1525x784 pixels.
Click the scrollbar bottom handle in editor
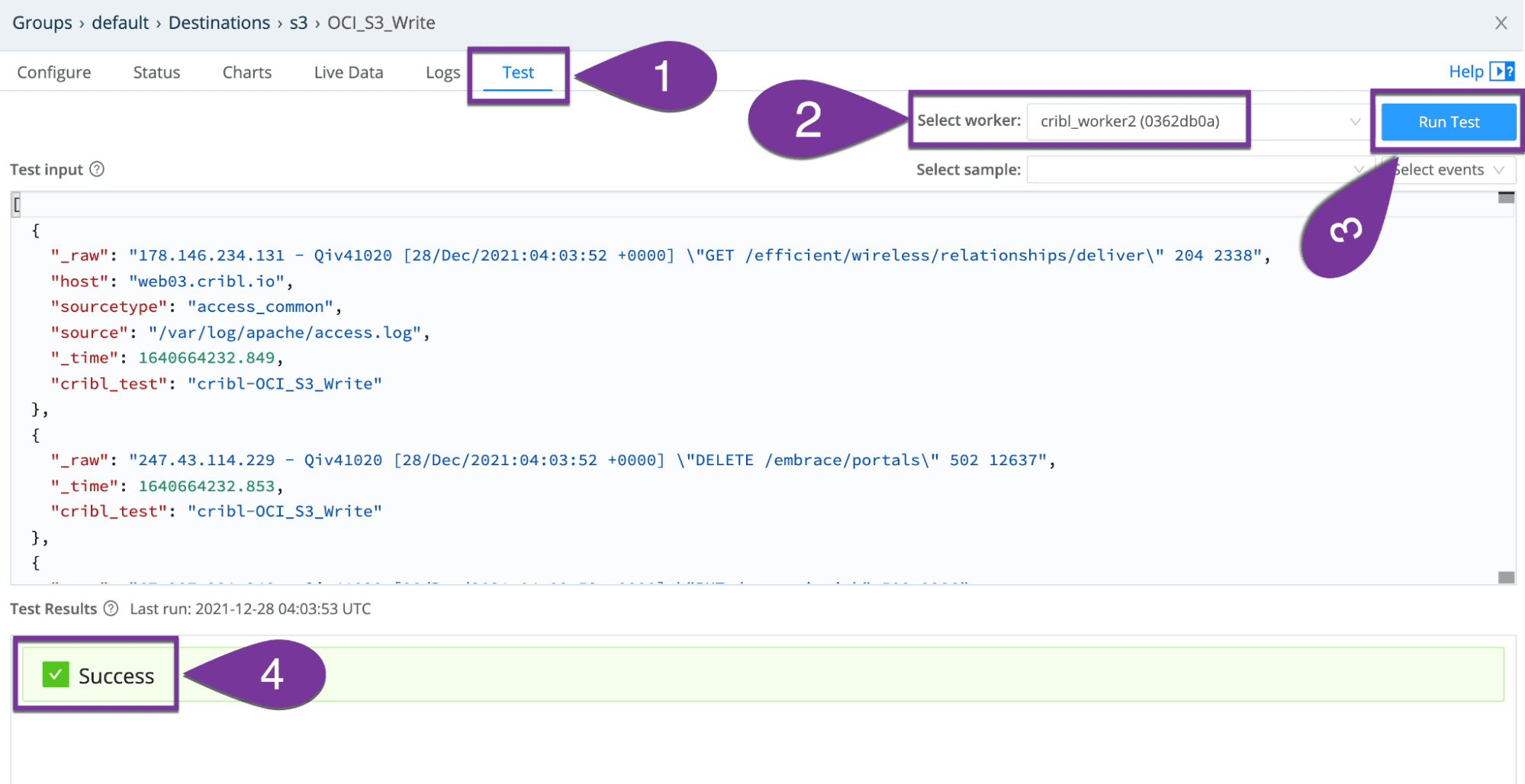pos(1506,577)
